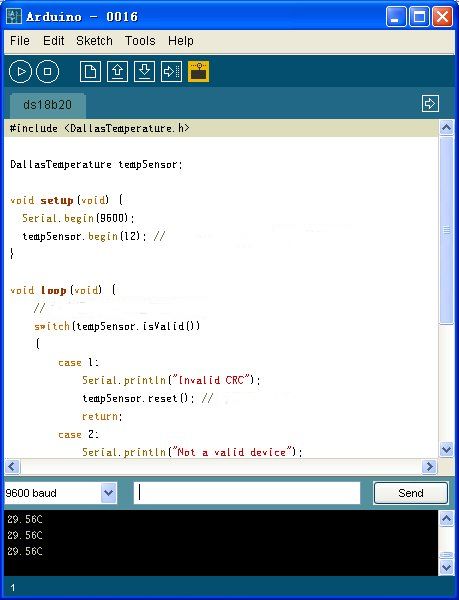Open the 9600 baud rate dropdown
Screen dimensions: 459x600
point(109,493)
